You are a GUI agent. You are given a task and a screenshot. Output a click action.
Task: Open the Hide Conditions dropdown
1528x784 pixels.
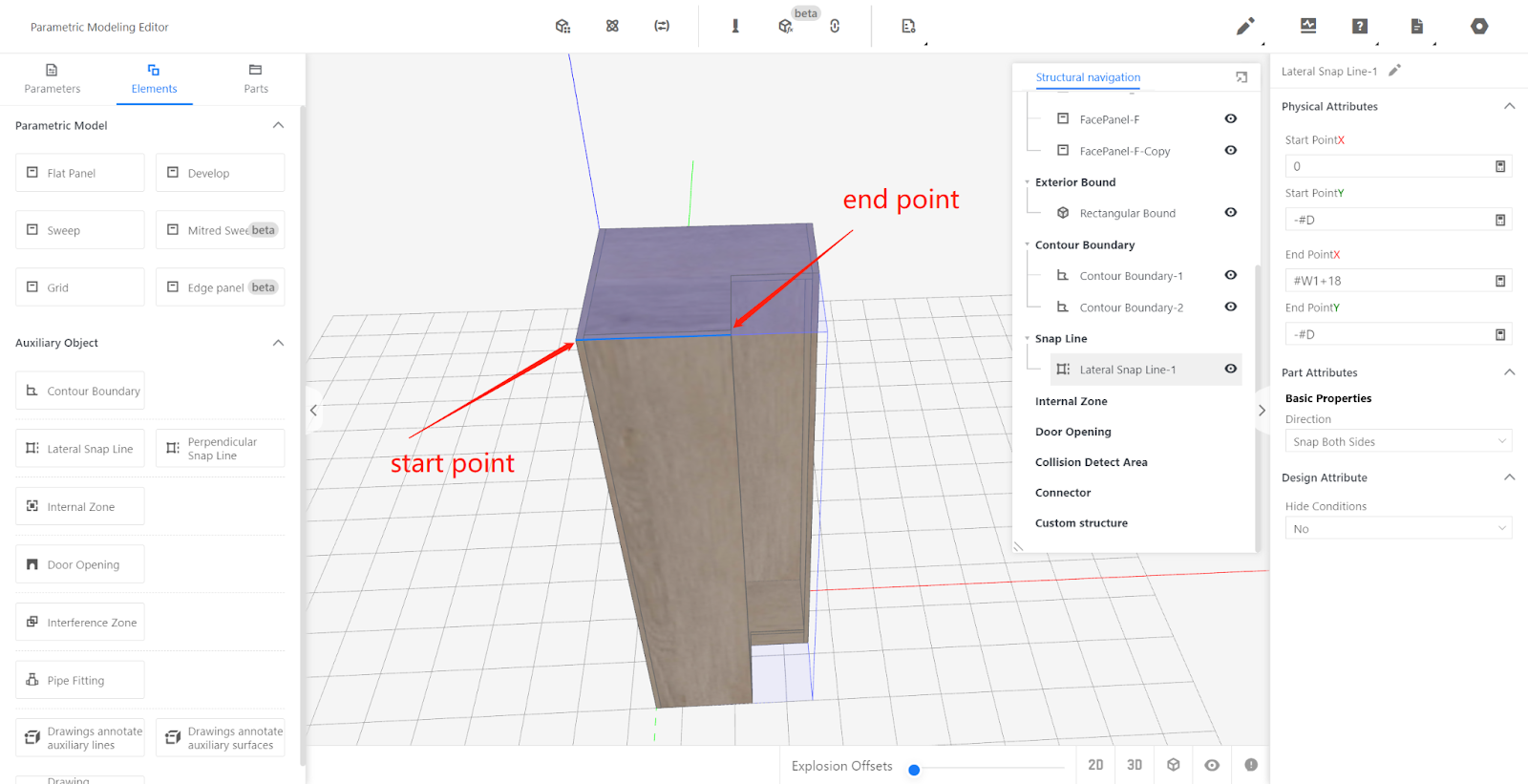point(1398,529)
